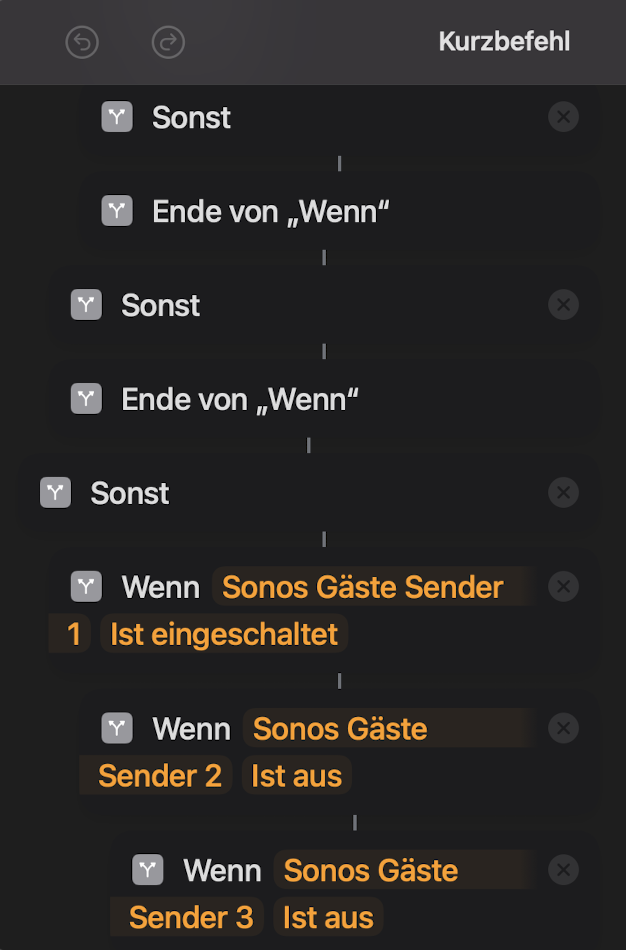
Task: Click the redo arrow icon
Action: [x=168, y=42]
